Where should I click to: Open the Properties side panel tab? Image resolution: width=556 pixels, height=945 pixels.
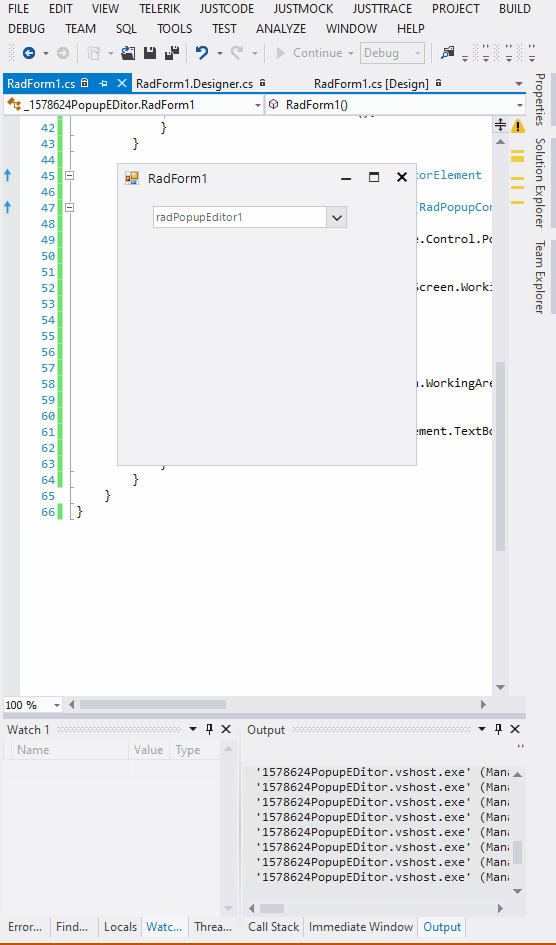pos(540,99)
